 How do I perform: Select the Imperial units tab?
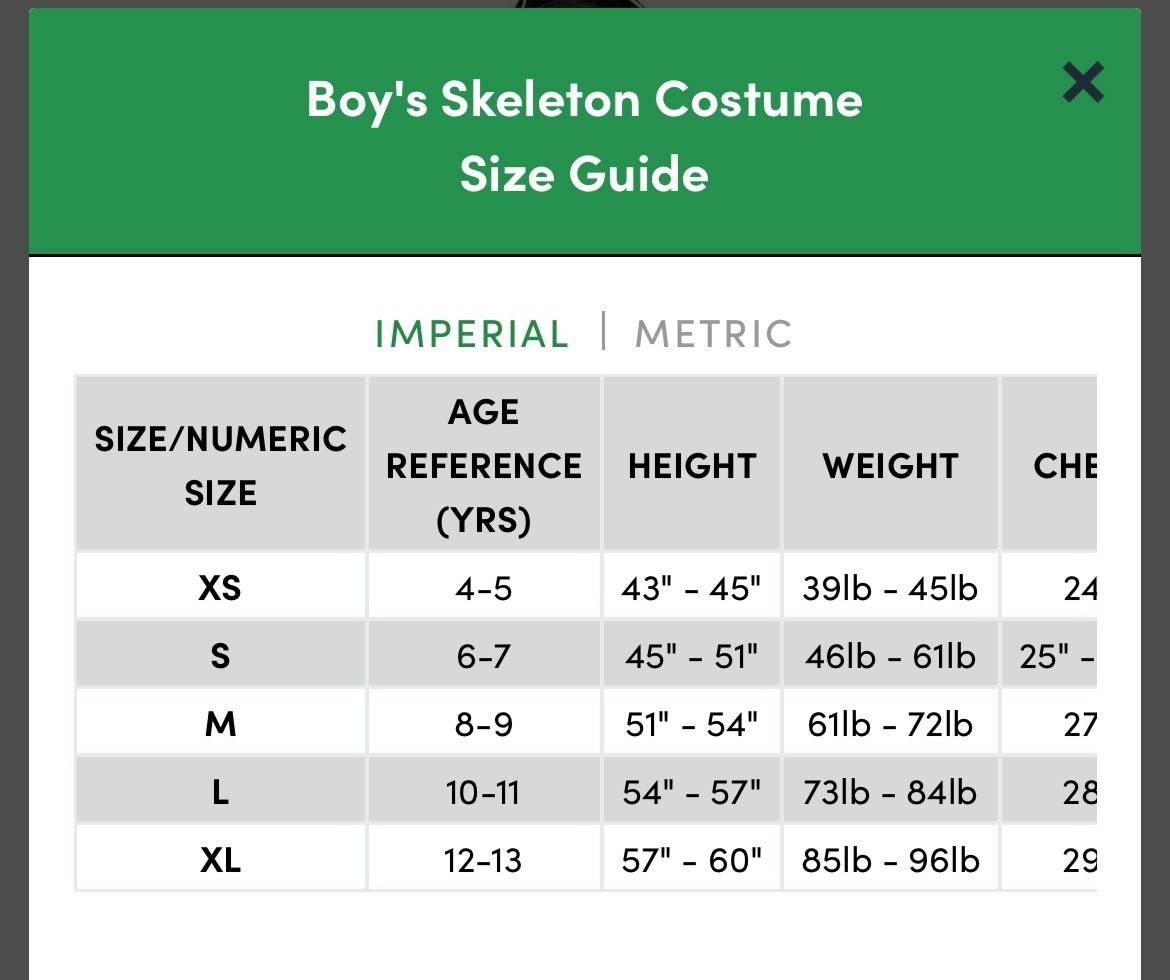(471, 333)
